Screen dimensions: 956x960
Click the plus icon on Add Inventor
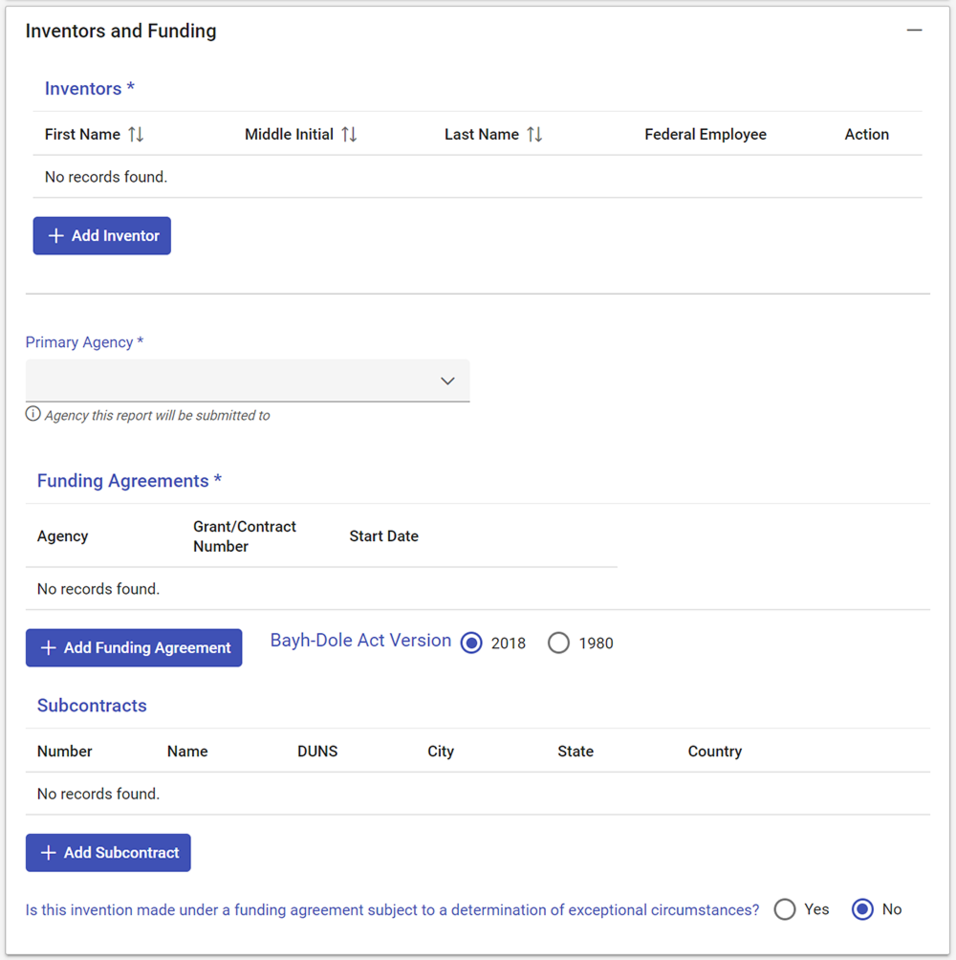click(x=56, y=235)
